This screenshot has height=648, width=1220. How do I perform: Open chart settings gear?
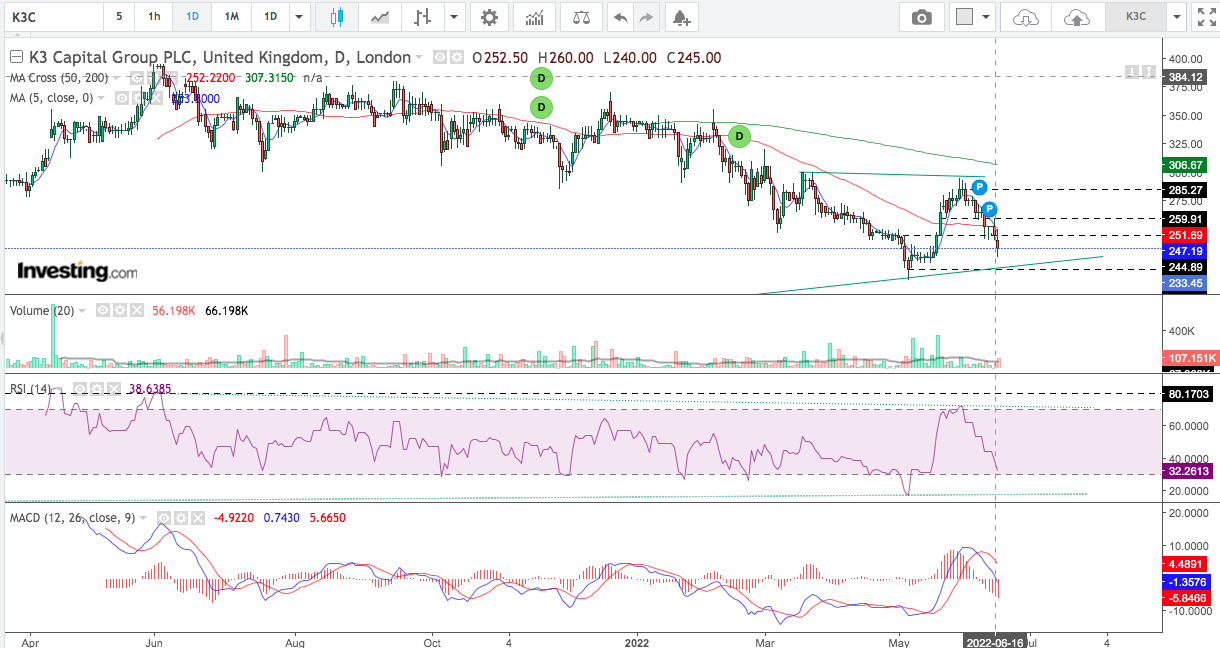click(489, 17)
